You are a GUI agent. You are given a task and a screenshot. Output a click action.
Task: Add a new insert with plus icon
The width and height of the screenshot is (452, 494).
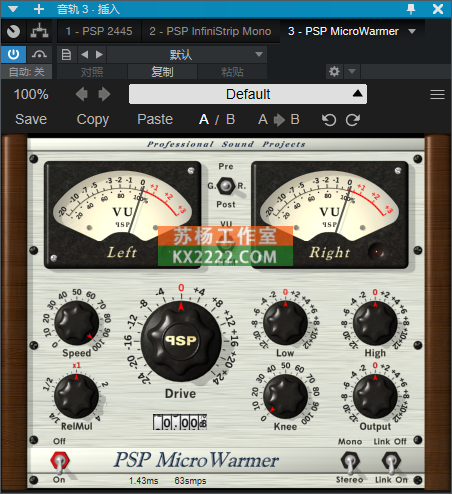(x=39, y=9)
